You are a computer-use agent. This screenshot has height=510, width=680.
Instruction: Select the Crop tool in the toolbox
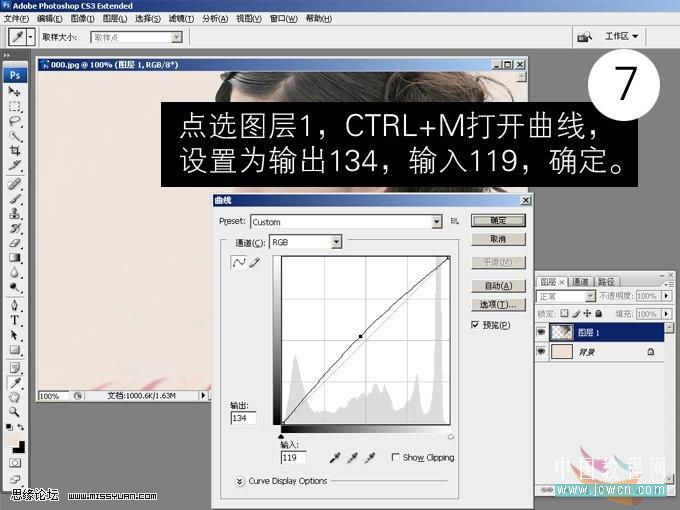pos(15,149)
